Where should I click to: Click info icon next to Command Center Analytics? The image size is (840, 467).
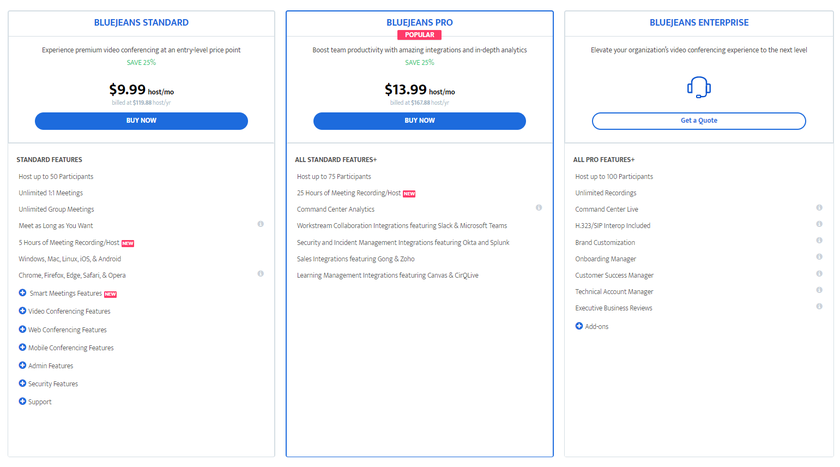(539, 208)
